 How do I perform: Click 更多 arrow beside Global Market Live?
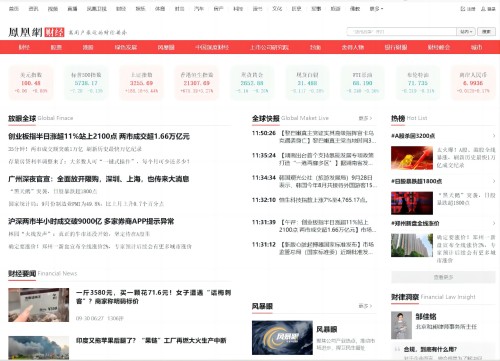coord(365,118)
